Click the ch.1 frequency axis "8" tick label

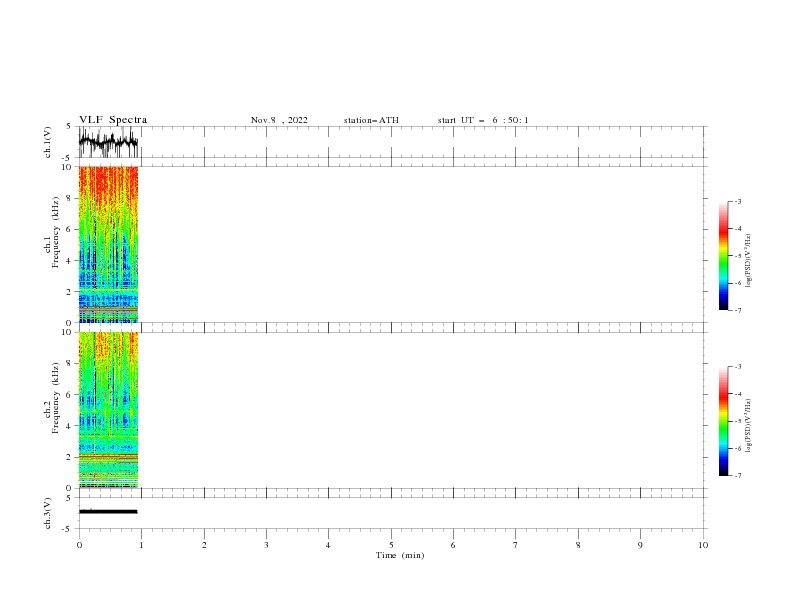click(69, 198)
